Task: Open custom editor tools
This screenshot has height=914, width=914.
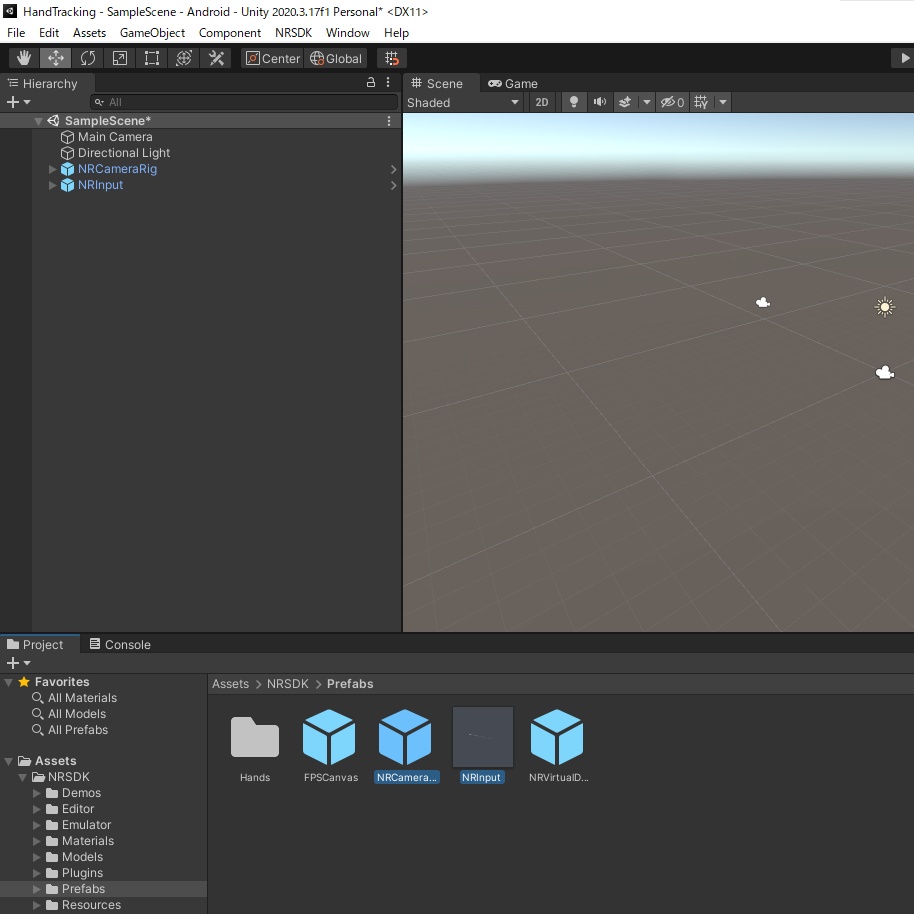Action: click(x=216, y=58)
